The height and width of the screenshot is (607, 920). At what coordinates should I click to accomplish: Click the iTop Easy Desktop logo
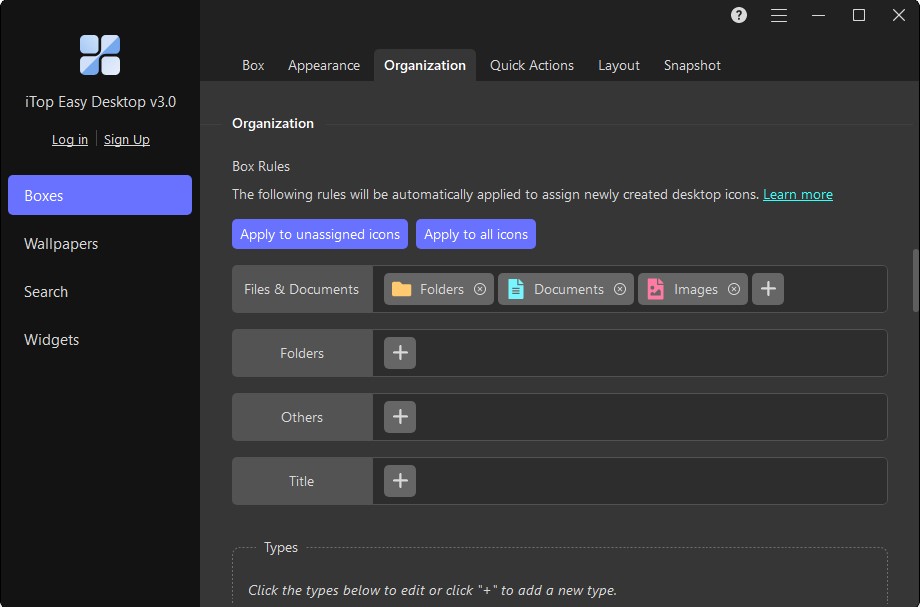[100, 55]
